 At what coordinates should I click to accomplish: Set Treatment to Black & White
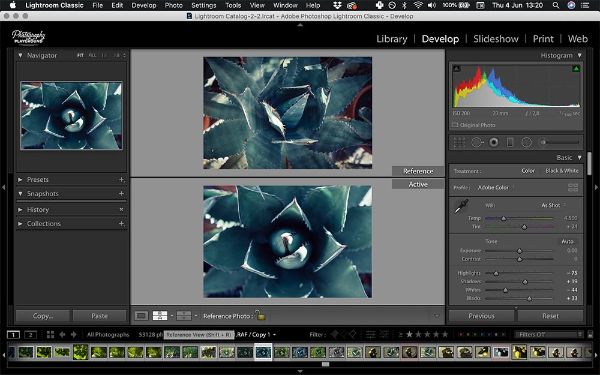tap(562, 171)
